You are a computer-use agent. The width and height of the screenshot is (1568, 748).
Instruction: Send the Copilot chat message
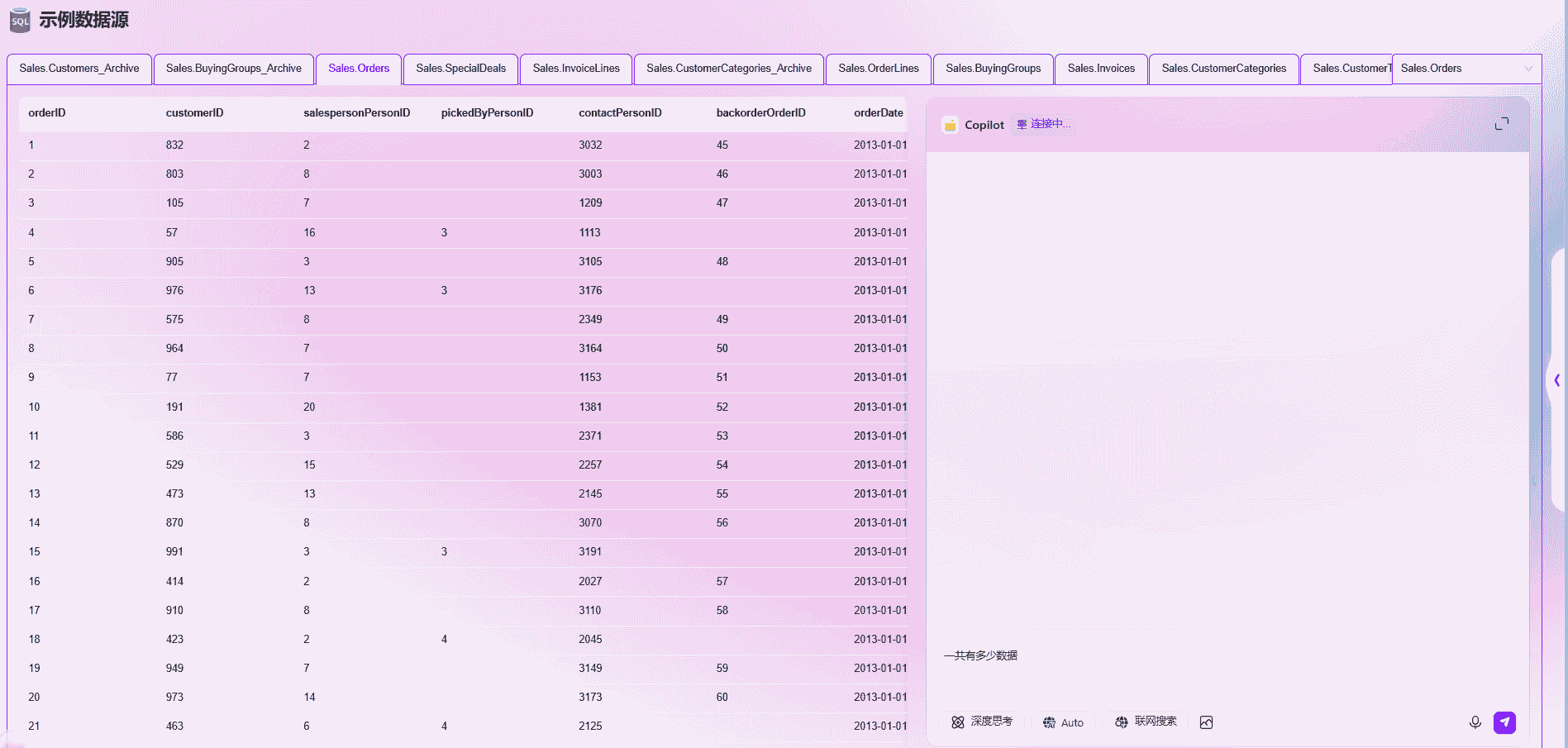tap(1504, 722)
